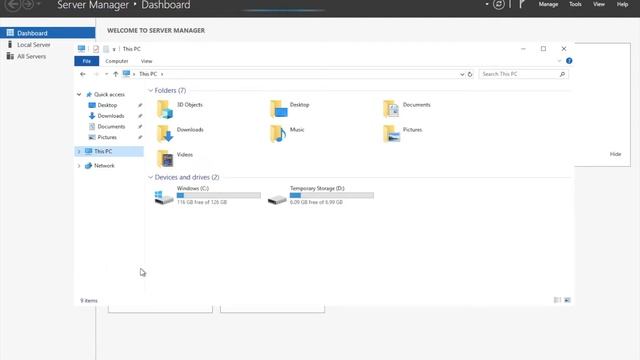Viewport: 640px width, 360px height.
Task: Select the Windows (C:) drive icon
Action: 164,197
